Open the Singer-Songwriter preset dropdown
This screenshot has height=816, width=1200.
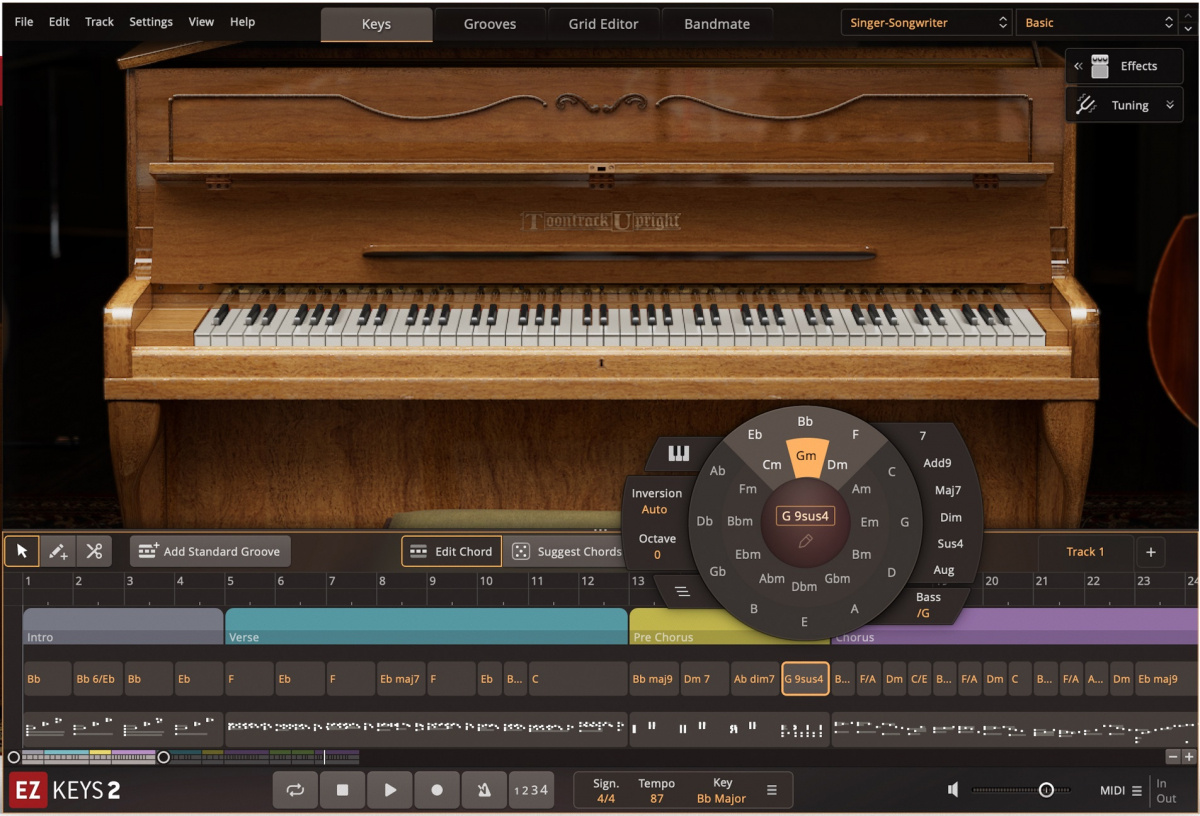pyautogui.click(x=925, y=21)
